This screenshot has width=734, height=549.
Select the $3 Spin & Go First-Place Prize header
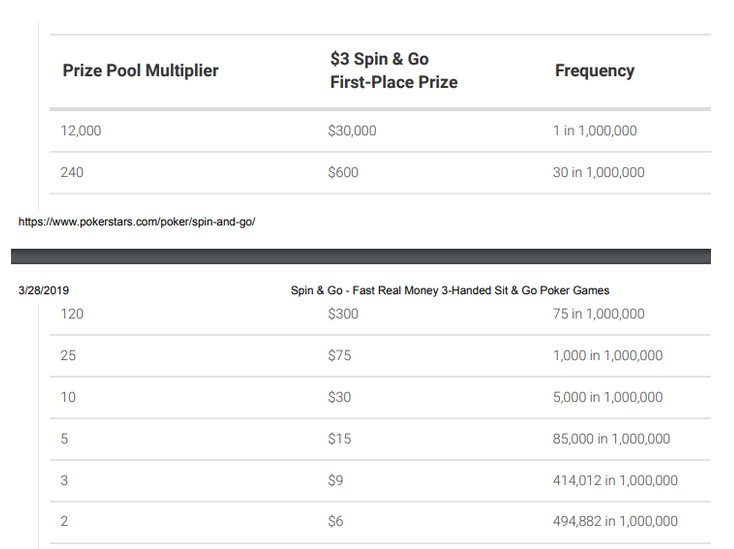click(394, 71)
